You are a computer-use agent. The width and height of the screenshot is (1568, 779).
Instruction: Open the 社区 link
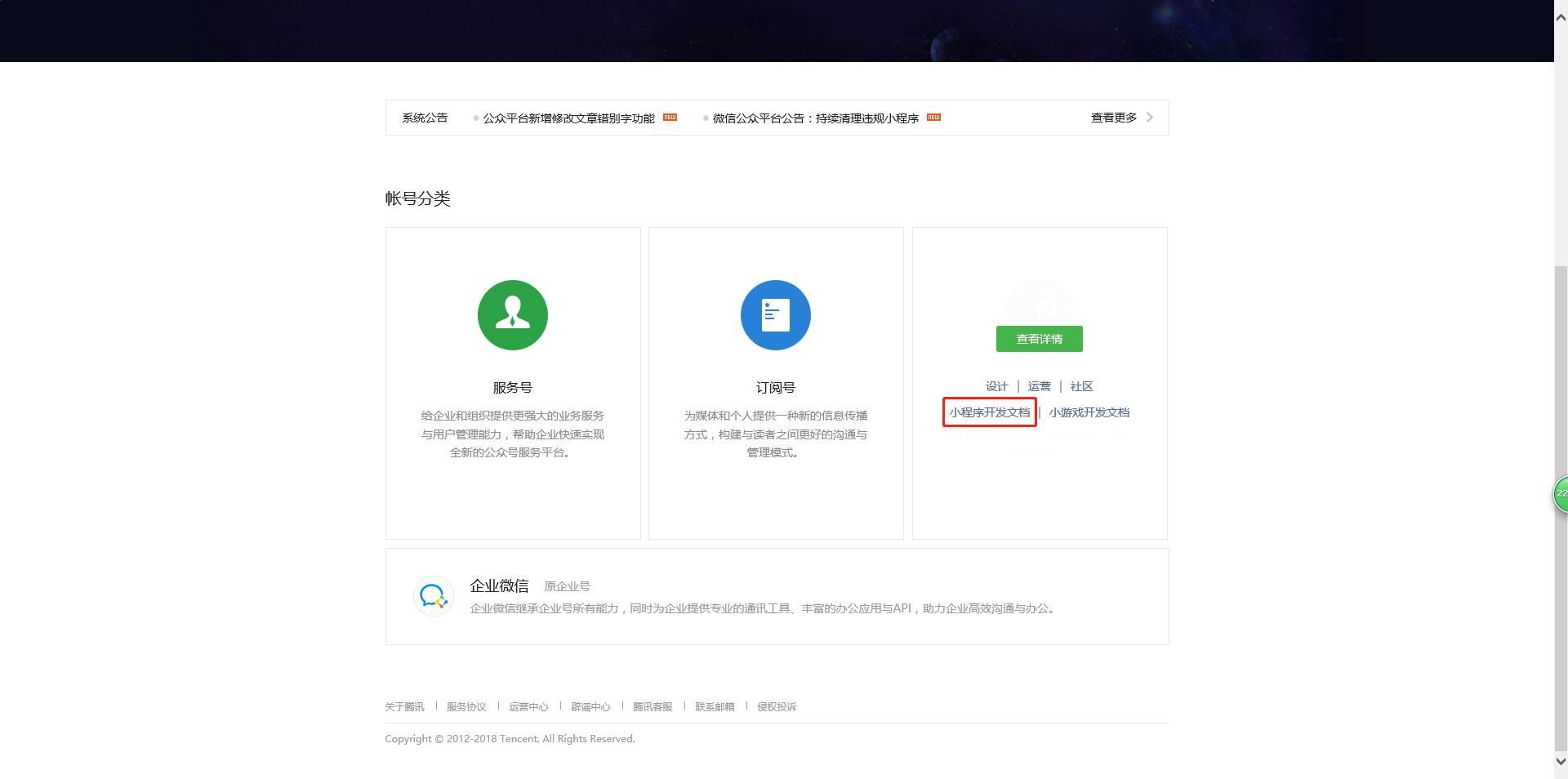[x=1080, y=386]
